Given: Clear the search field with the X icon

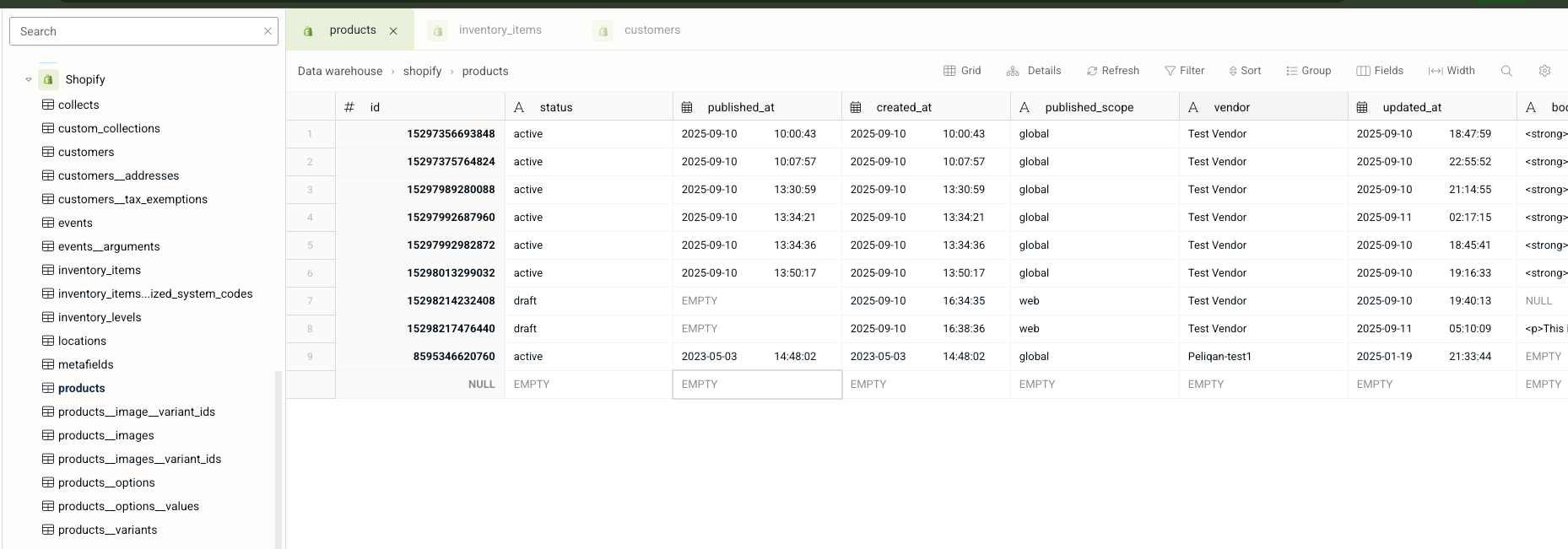Looking at the screenshot, I should tap(268, 31).
